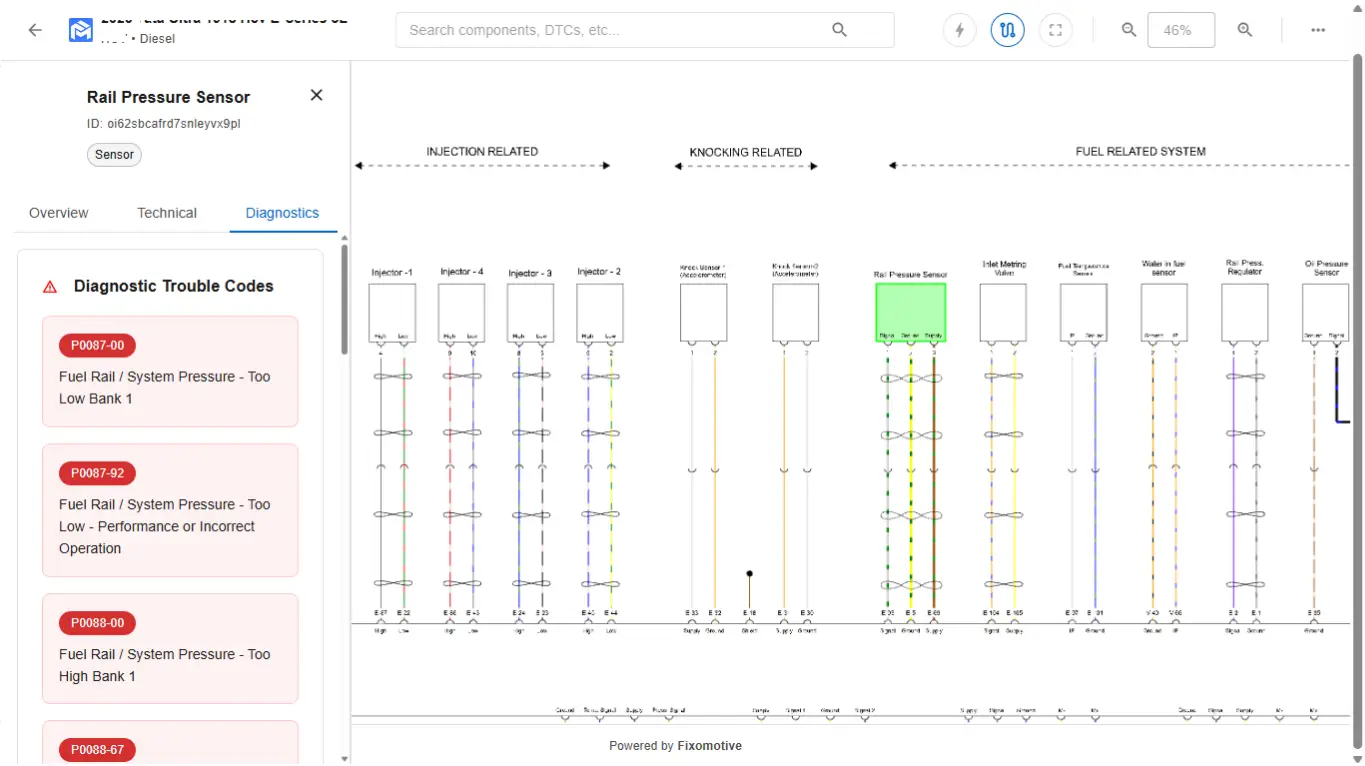Click the warning triangle beside Diagnostic Trouble Codes
Screen dimensions: 1365x766
49,285
